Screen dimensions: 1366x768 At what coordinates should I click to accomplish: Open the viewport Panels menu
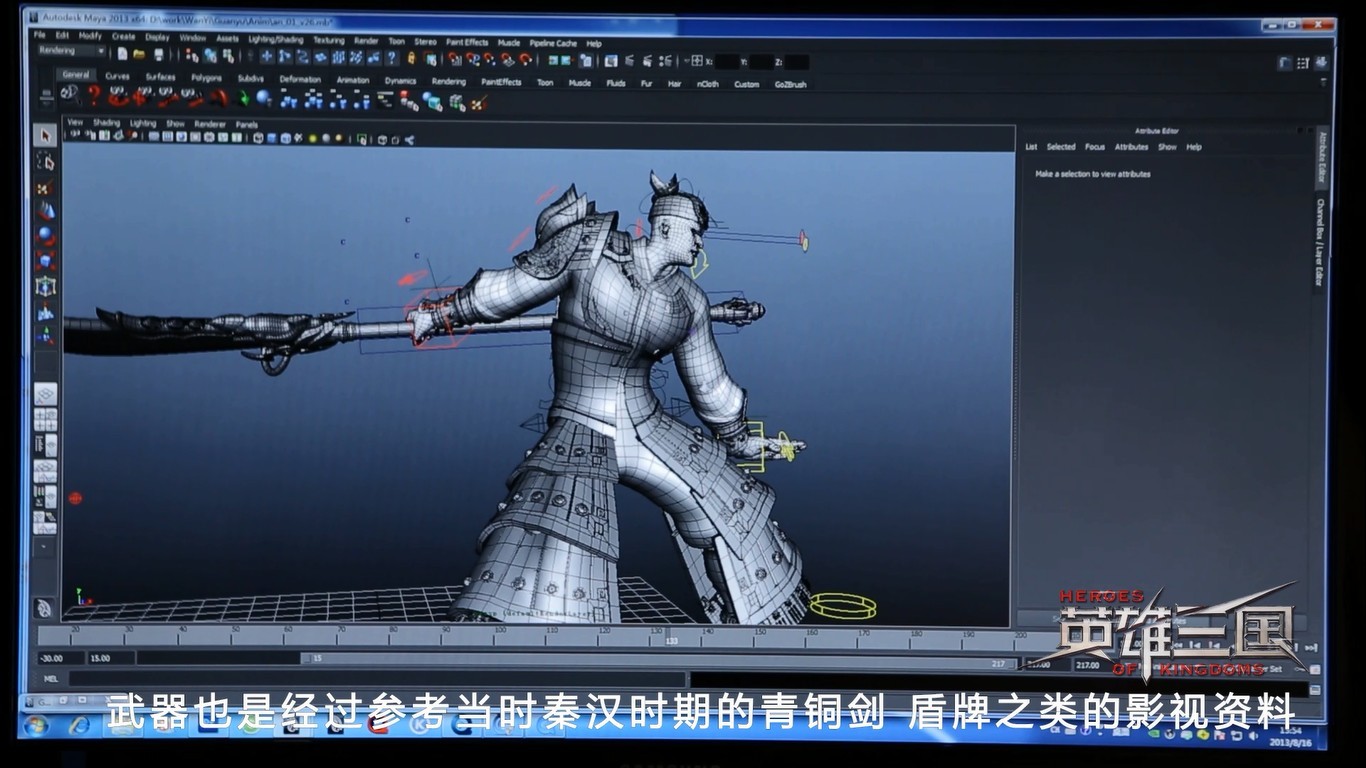point(246,125)
